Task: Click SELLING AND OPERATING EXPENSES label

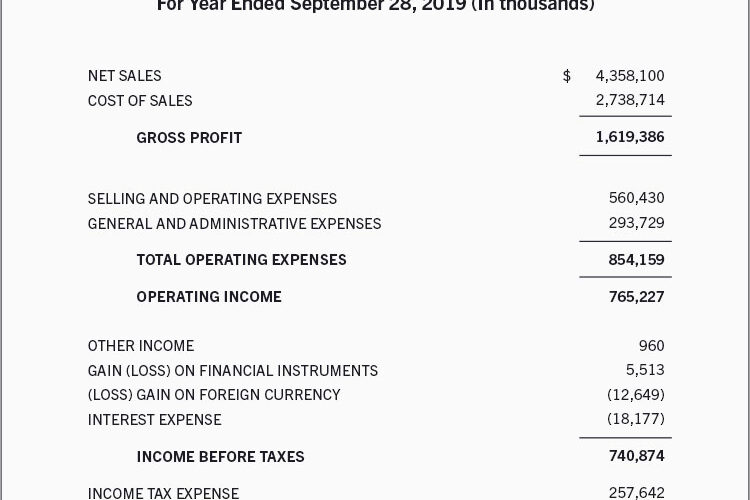Action: coord(212,199)
